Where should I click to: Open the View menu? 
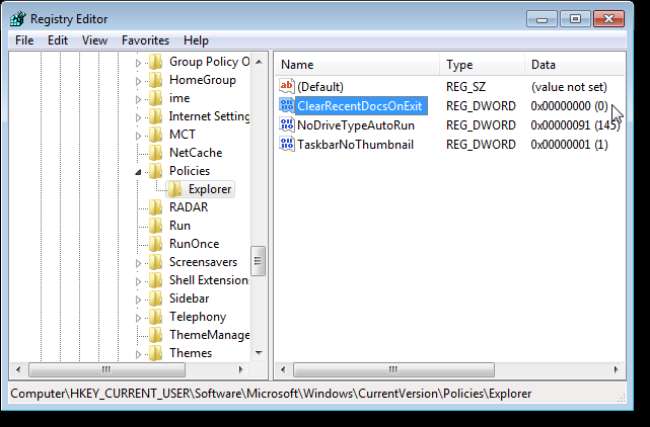click(95, 40)
